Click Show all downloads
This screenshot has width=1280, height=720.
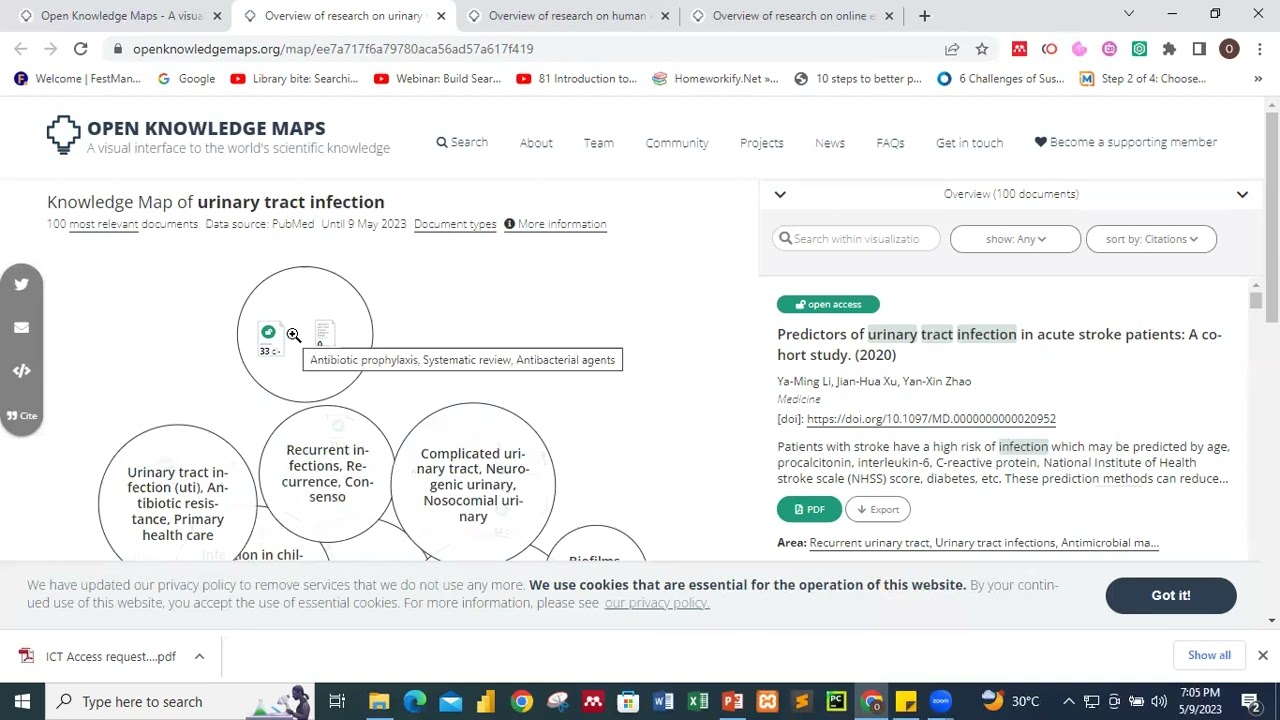[1209, 655]
